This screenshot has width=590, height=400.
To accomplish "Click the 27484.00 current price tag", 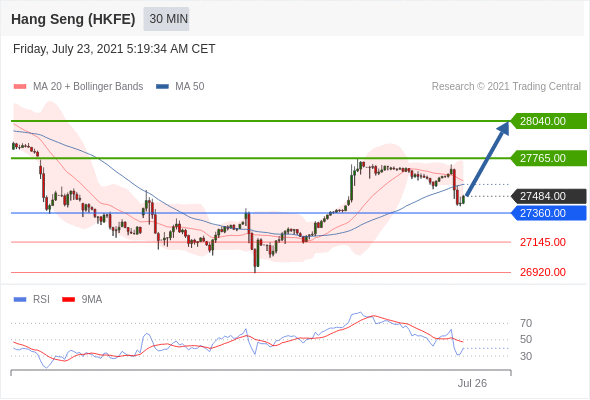I will click(549, 196).
